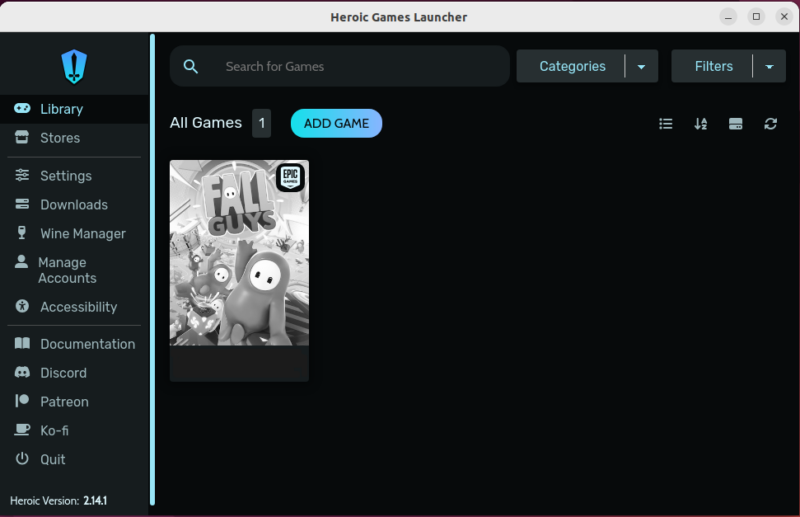
Task: Toggle alphabetical sort order
Action: click(x=701, y=124)
